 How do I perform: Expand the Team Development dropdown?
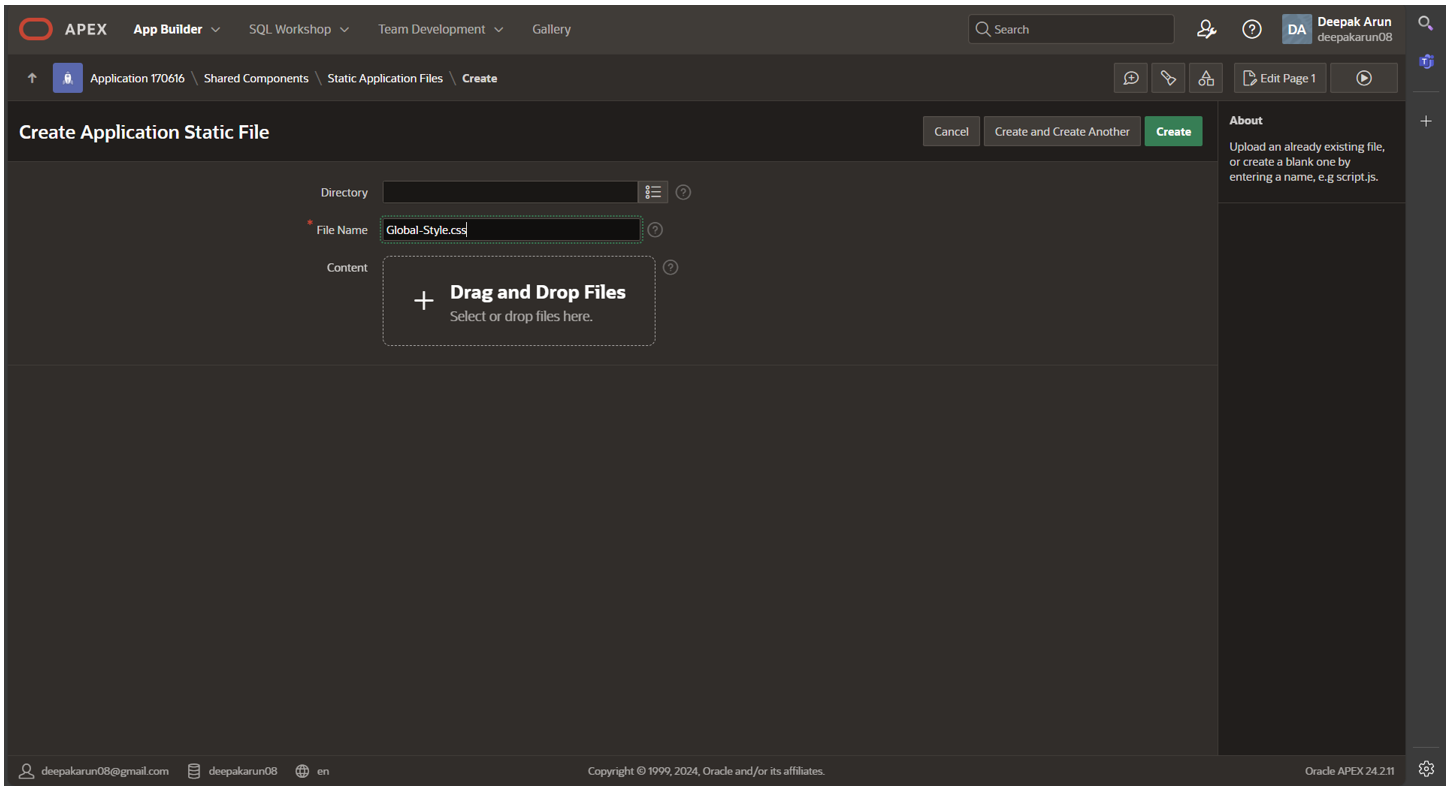[440, 29]
